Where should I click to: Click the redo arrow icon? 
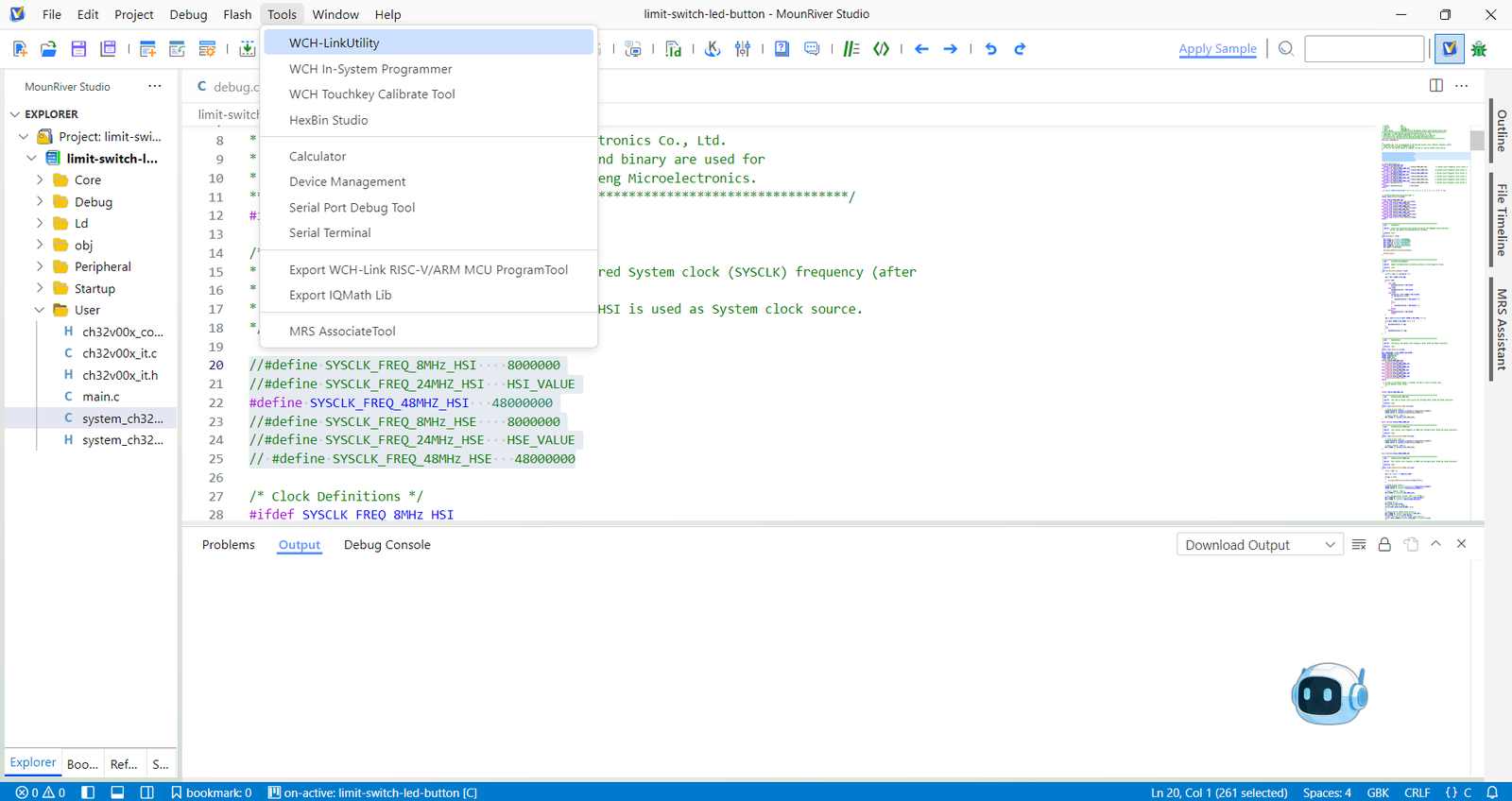[x=1020, y=49]
